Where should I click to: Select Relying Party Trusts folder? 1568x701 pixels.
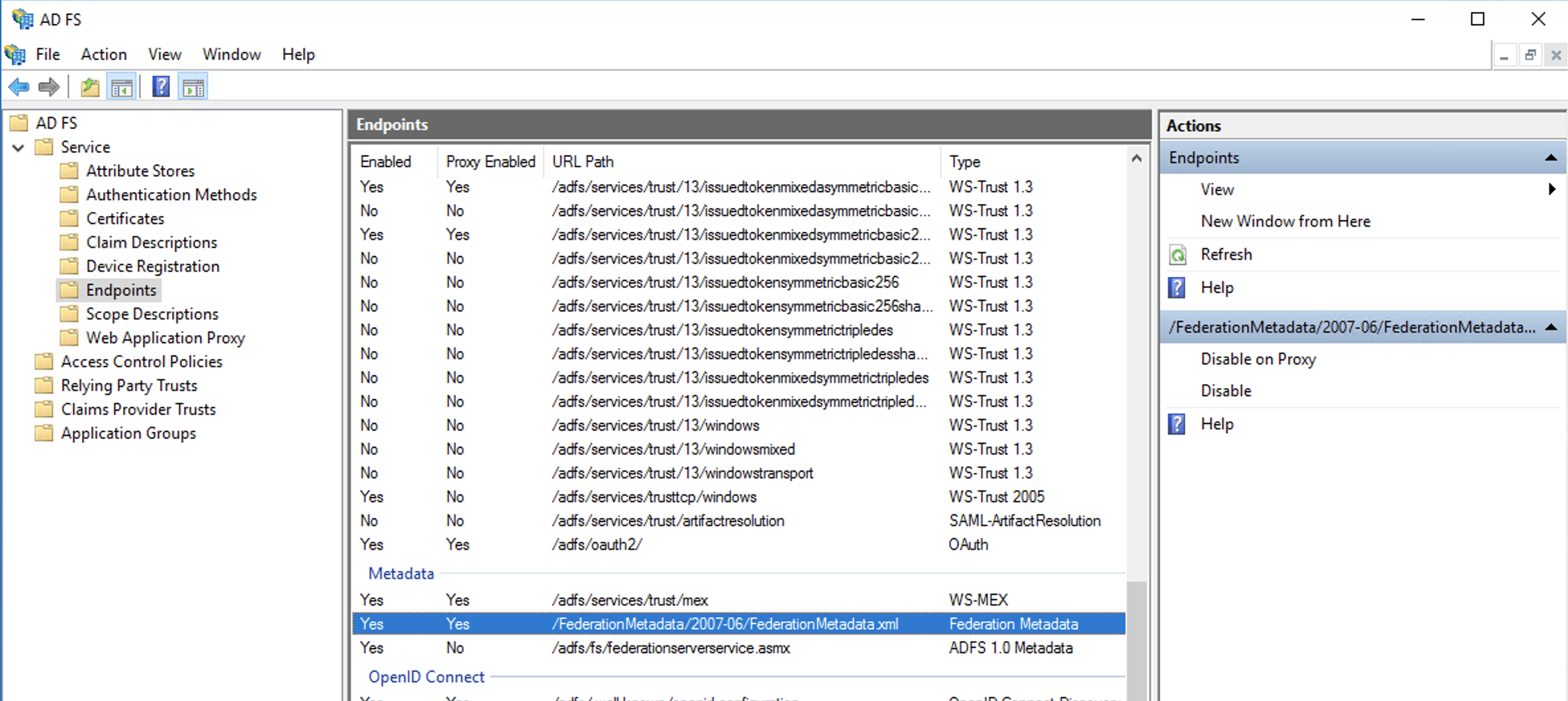point(128,386)
